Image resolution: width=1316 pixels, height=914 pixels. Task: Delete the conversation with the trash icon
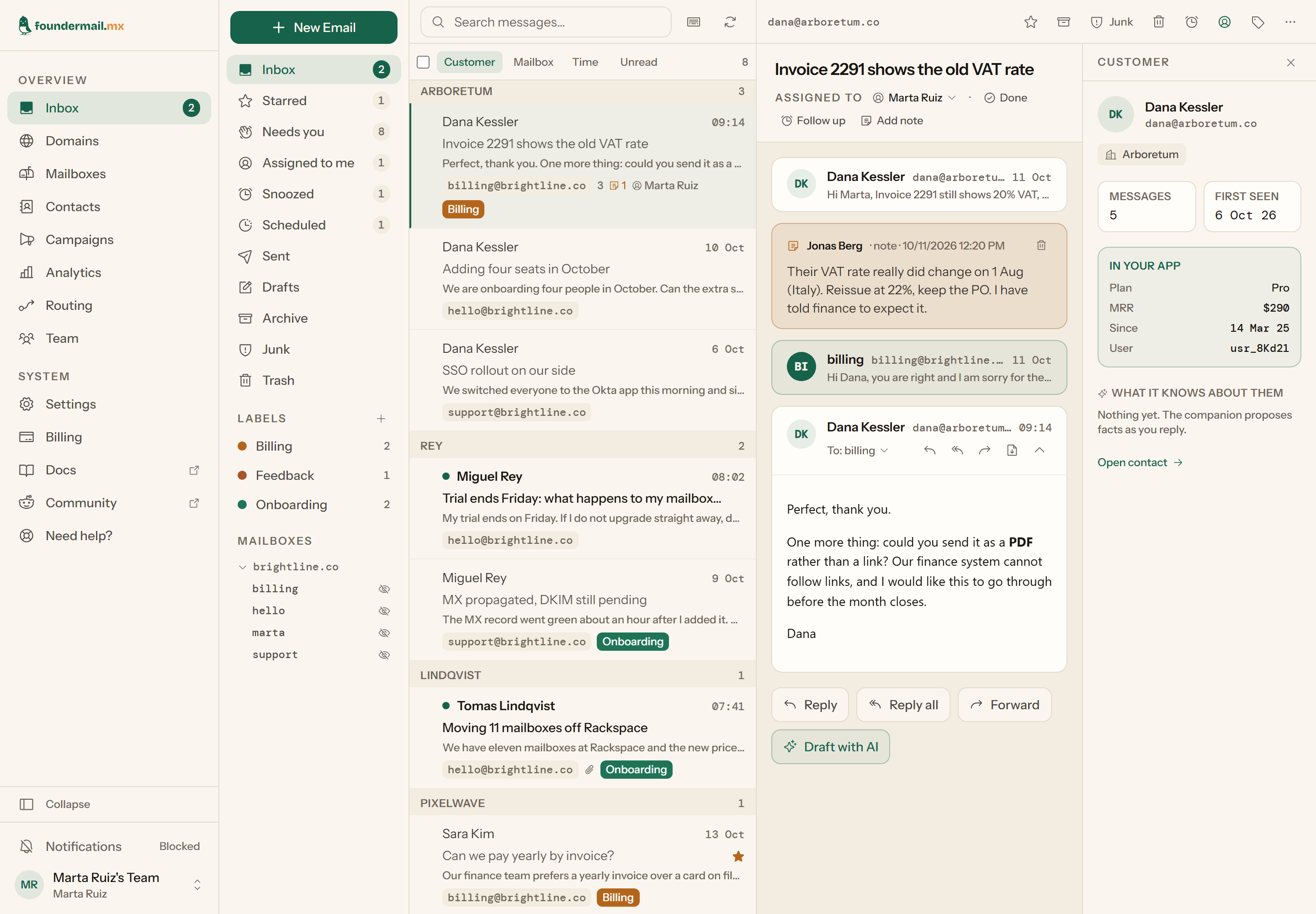coord(1158,22)
